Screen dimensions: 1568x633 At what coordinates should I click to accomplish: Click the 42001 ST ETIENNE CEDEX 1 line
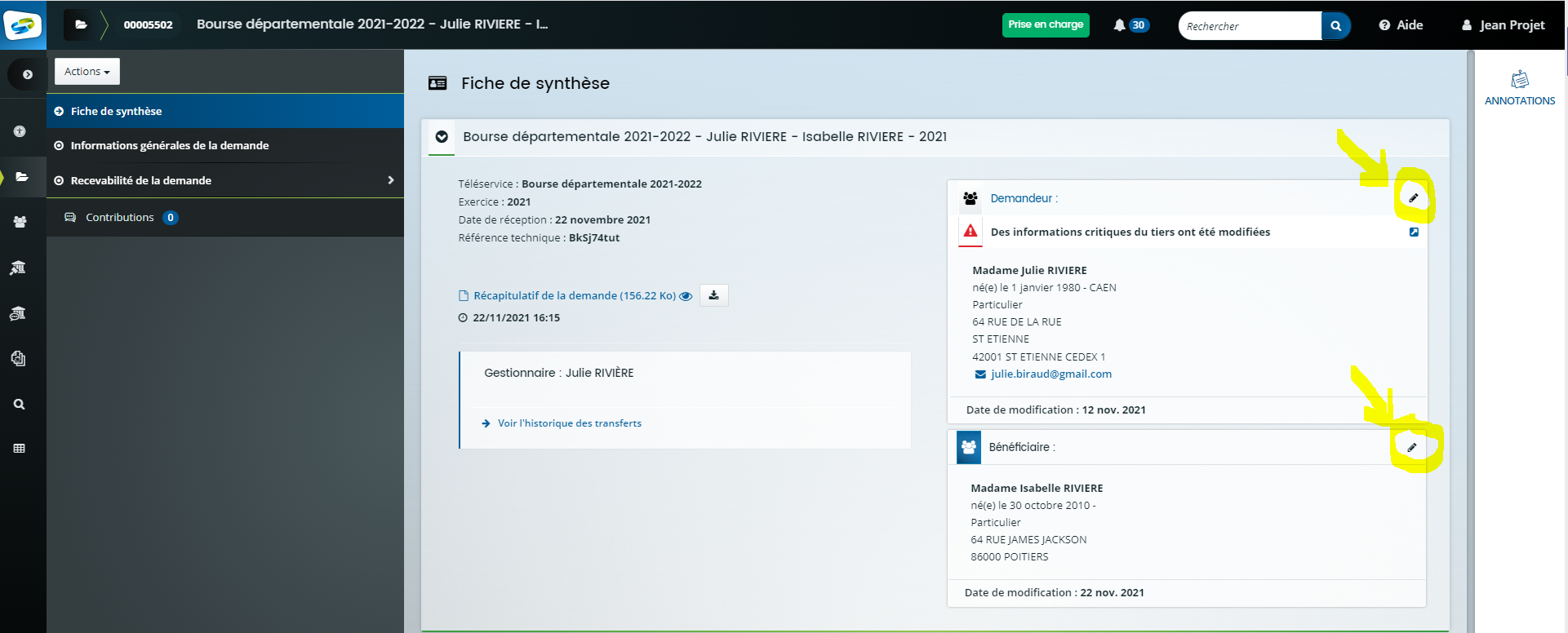point(1038,357)
